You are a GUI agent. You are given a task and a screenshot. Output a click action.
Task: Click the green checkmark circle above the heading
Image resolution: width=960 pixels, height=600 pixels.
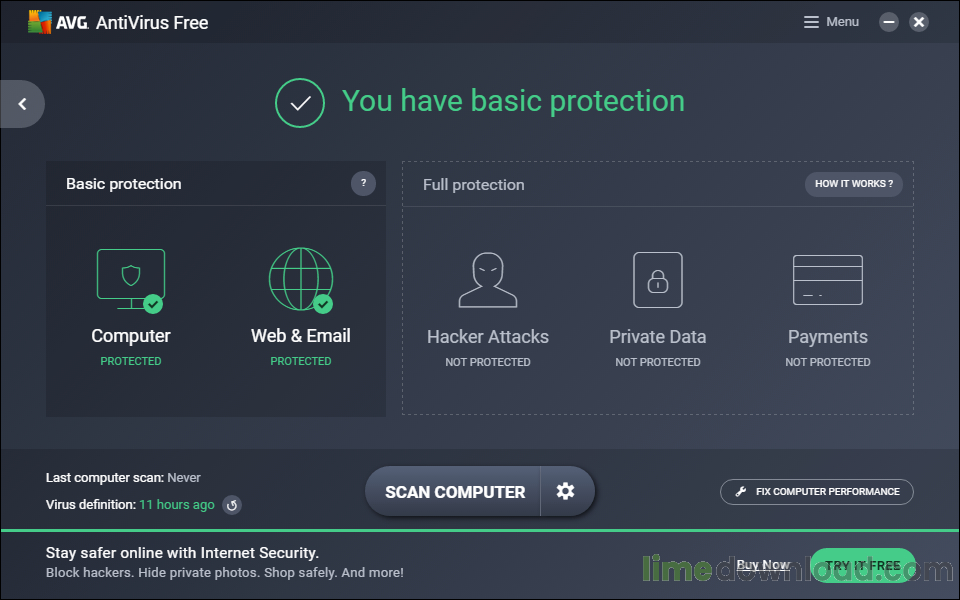click(x=300, y=103)
